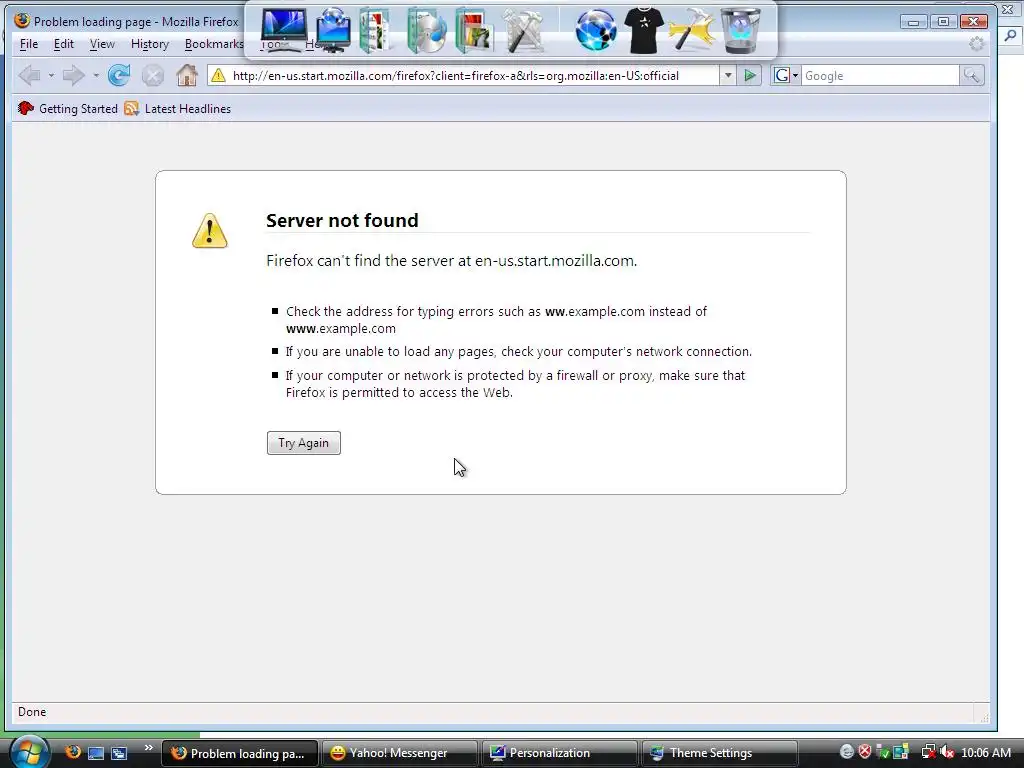Click the network connection tray icon

click(x=928, y=752)
